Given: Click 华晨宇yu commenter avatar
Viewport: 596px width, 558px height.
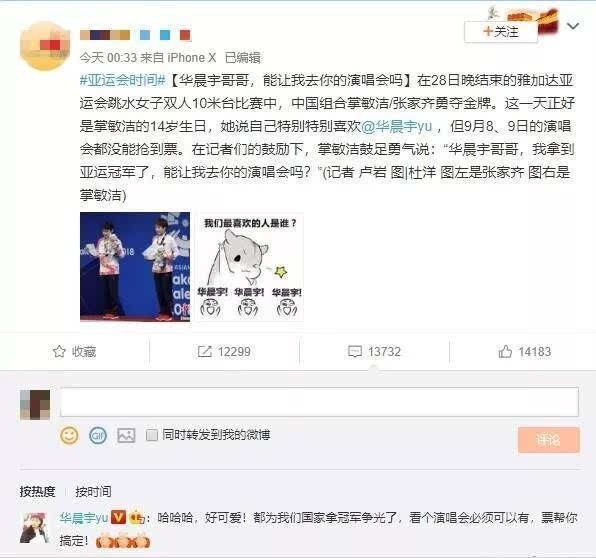Looking at the screenshot, I should [x=35, y=528].
